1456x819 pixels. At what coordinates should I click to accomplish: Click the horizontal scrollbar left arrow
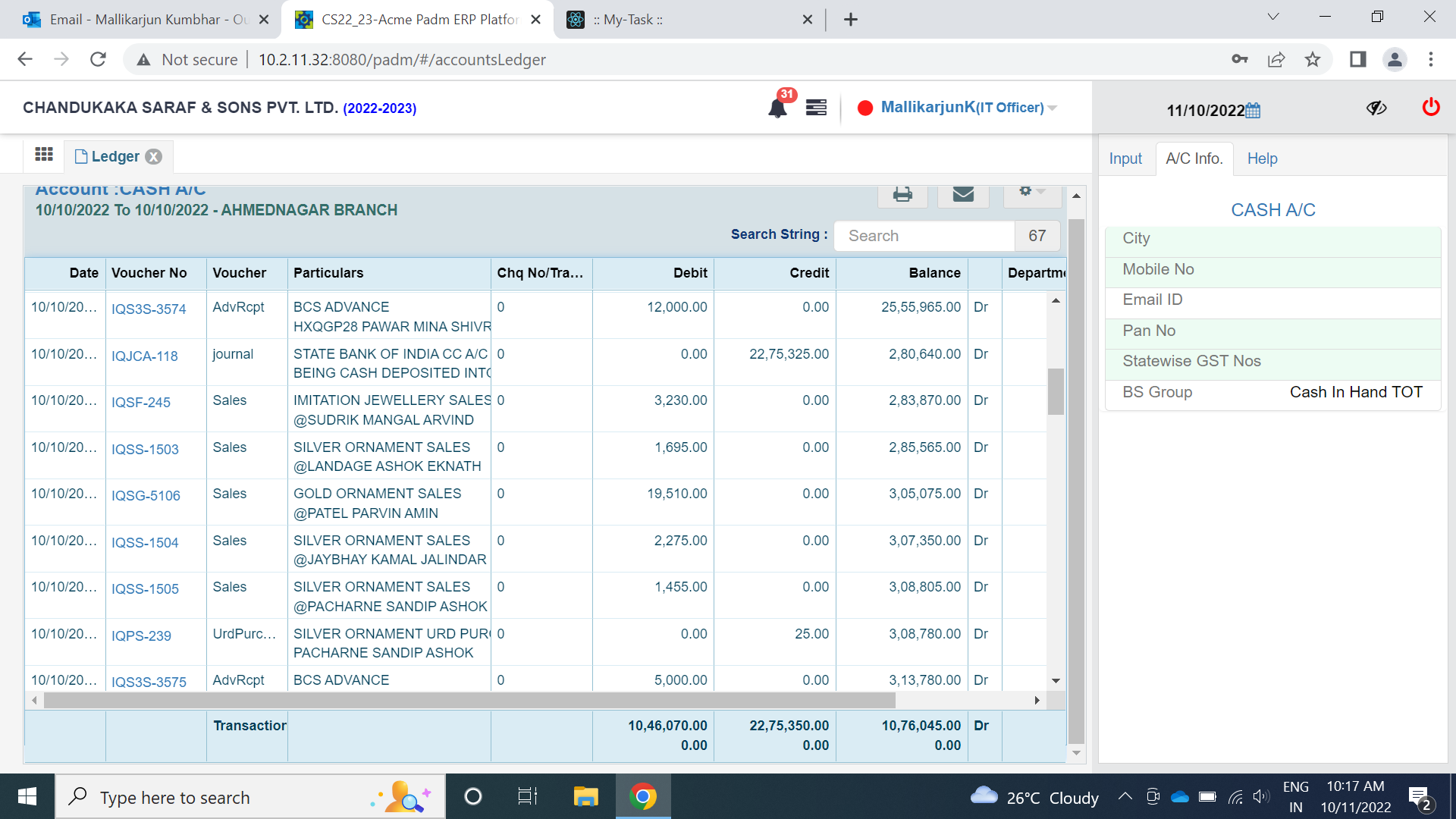(34, 700)
